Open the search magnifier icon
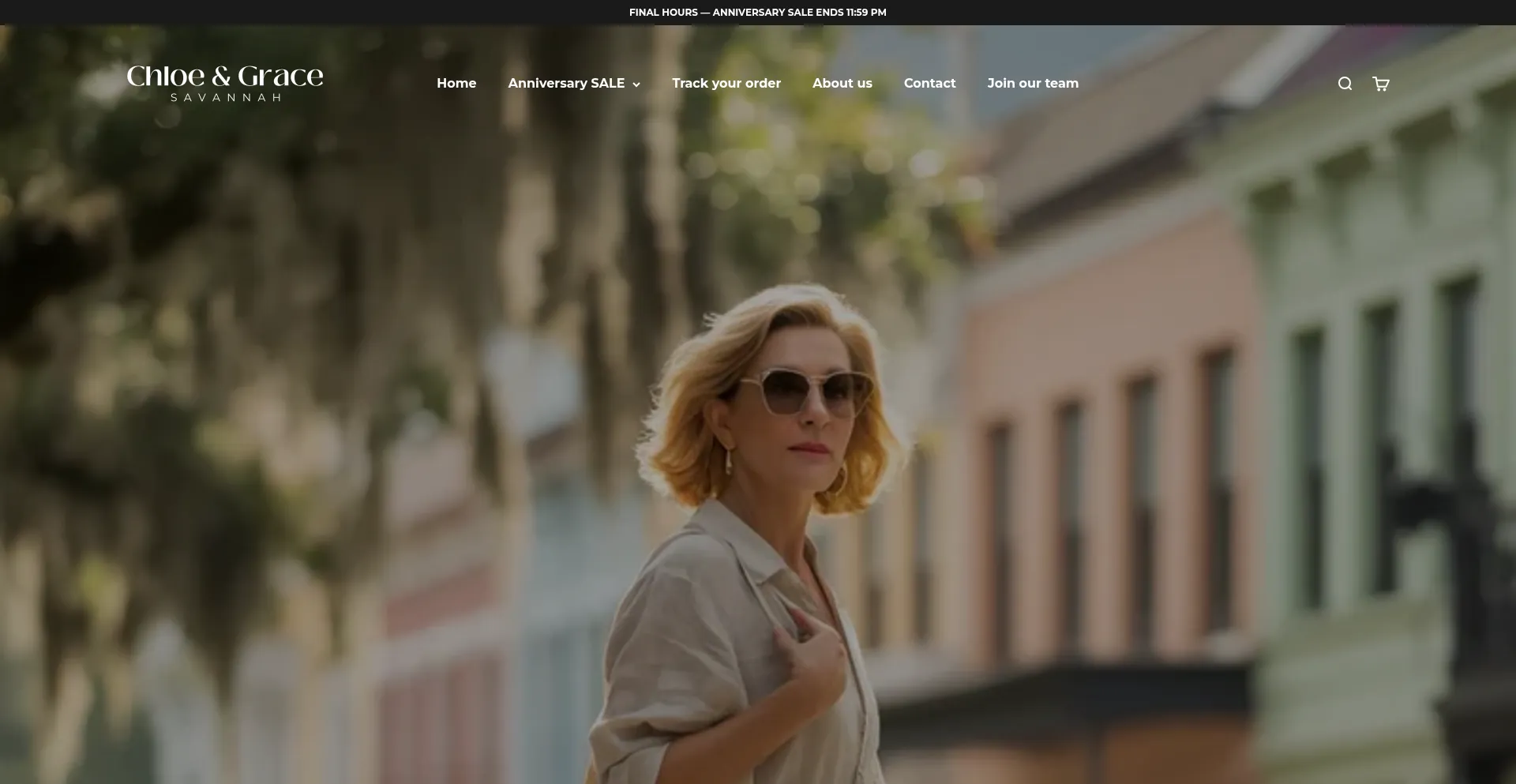 coord(1345,84)
